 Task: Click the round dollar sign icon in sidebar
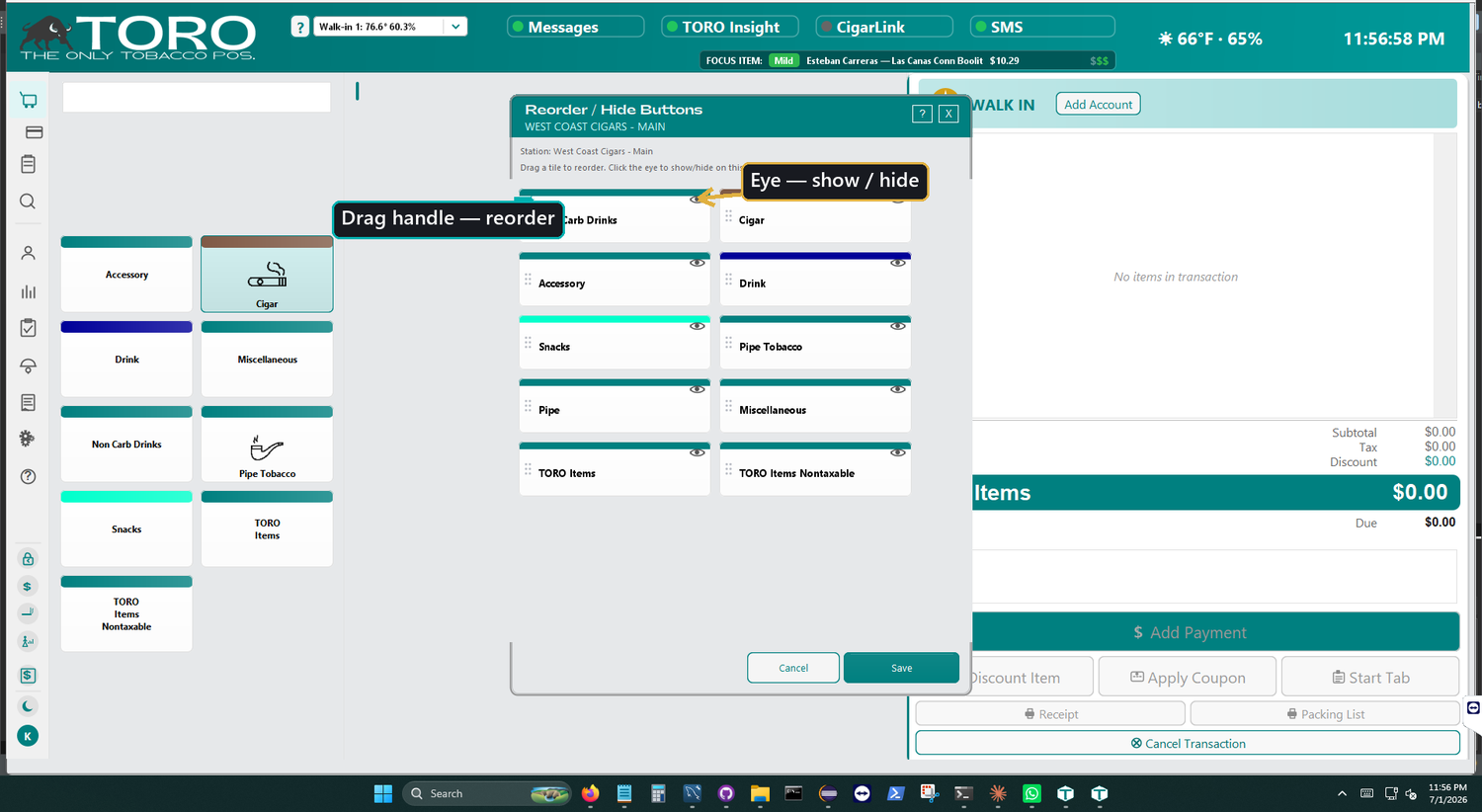tap(28, 587)
